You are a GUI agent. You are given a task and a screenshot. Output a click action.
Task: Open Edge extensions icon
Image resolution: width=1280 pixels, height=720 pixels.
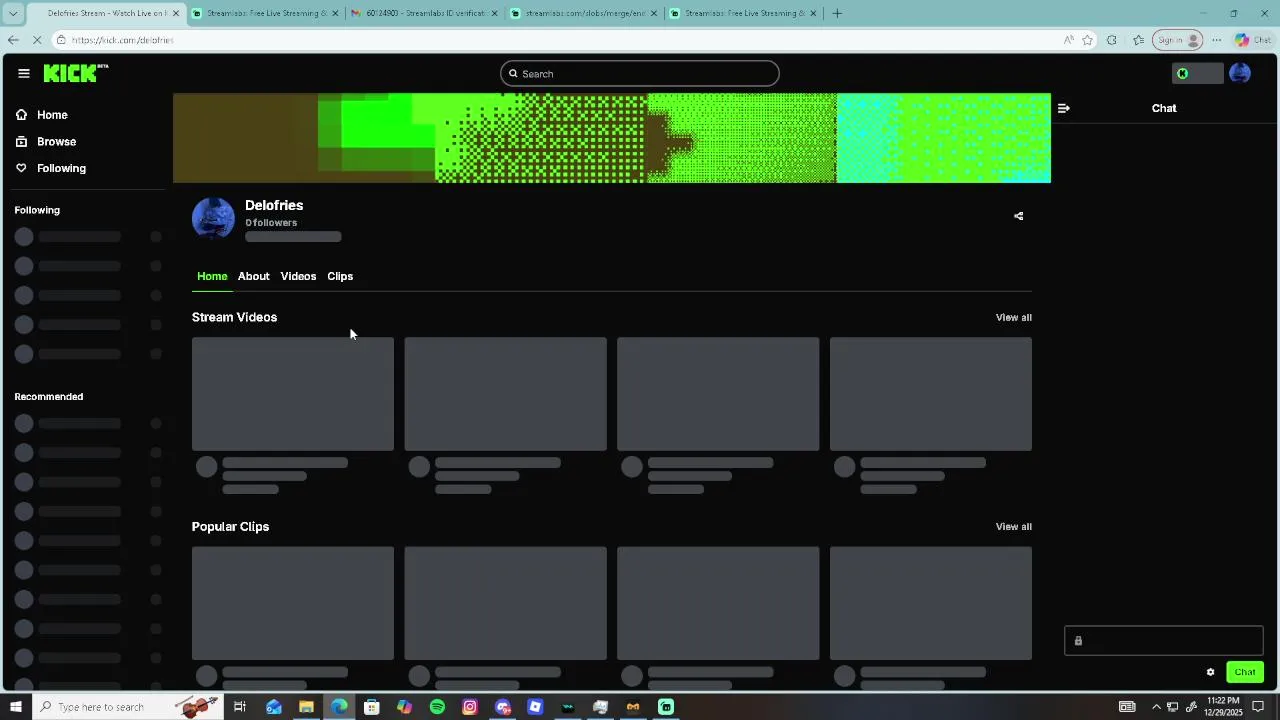pyautogui.click(x=1112, y=40)
